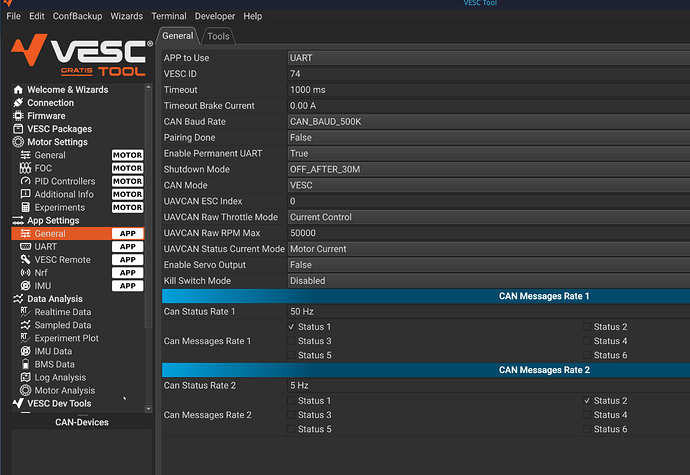
Task: Check Status 3 under Can Messages Rate 1
Action: tap(291, 341)
